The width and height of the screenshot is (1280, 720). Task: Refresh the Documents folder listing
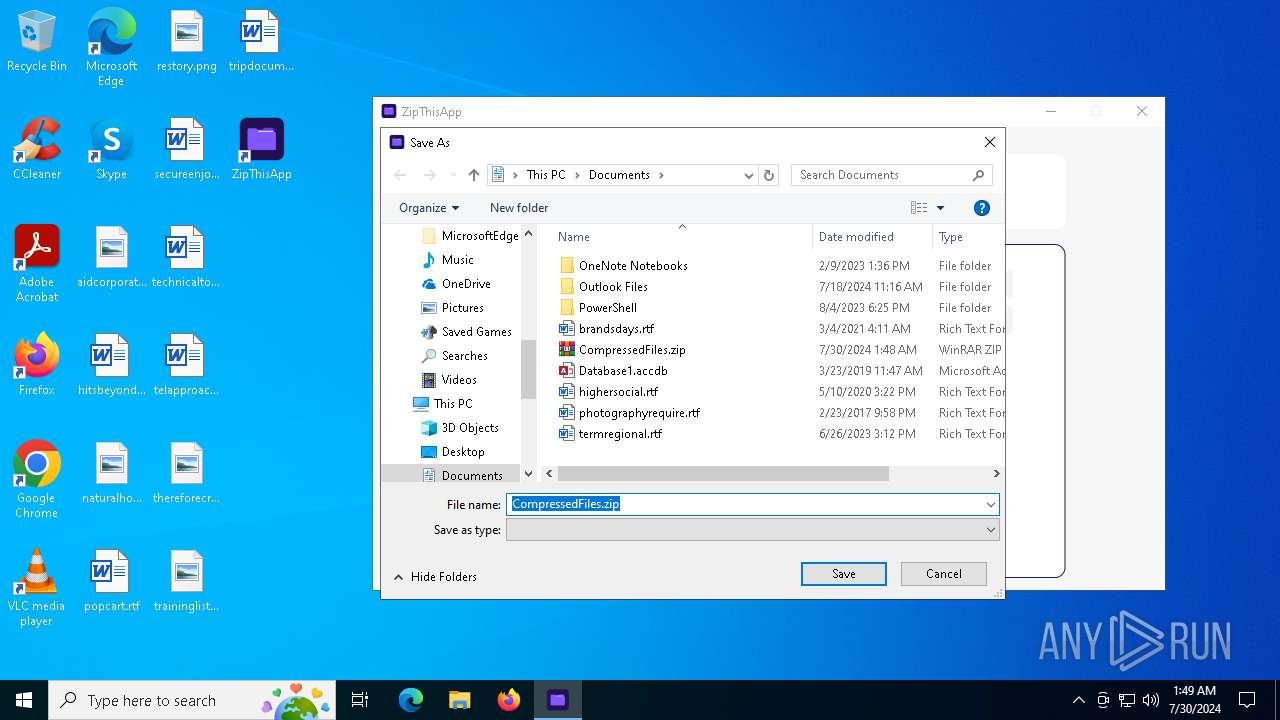point(769,175)
